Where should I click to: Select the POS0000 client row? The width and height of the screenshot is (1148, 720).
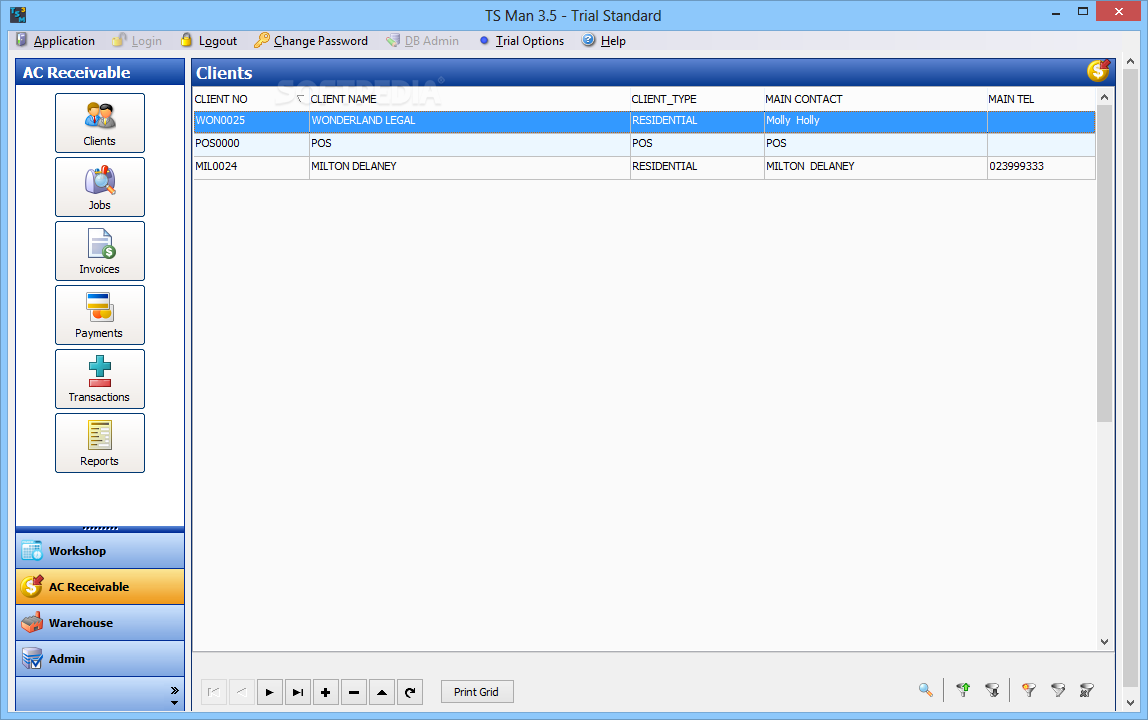(644, 144)
